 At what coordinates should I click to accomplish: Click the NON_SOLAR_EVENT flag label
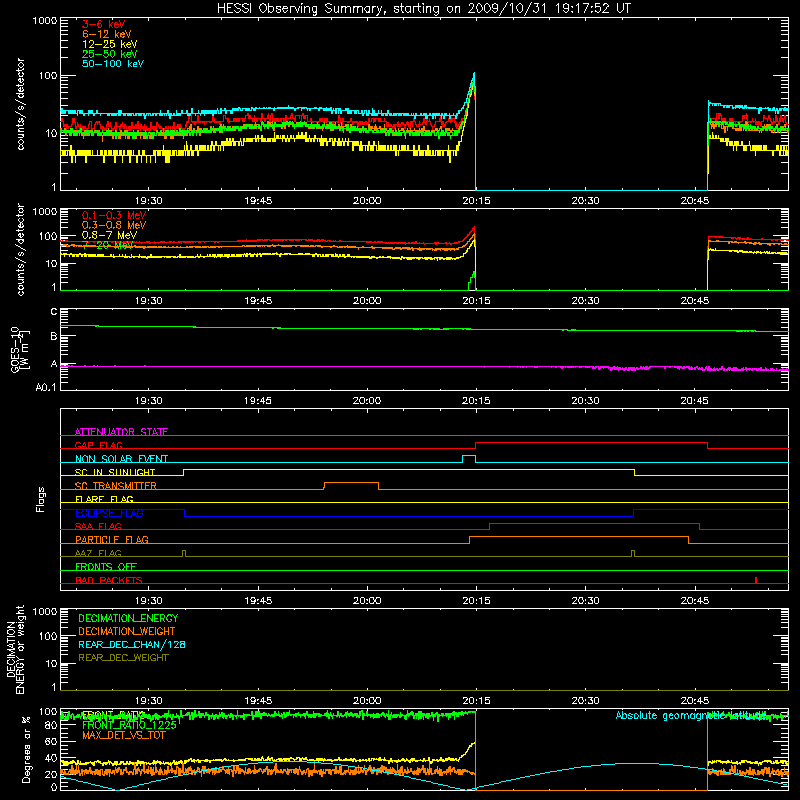click(x=121, y=459)
